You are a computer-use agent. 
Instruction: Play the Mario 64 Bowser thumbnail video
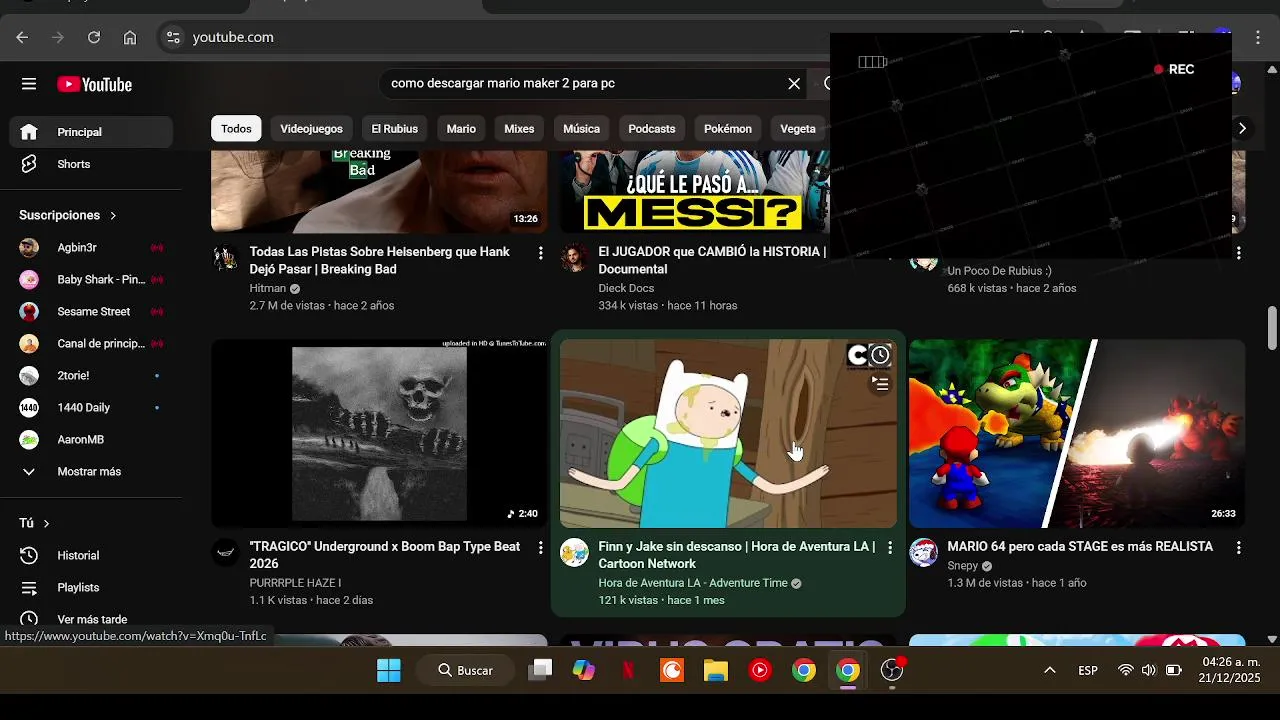(x=1077, y=433)
